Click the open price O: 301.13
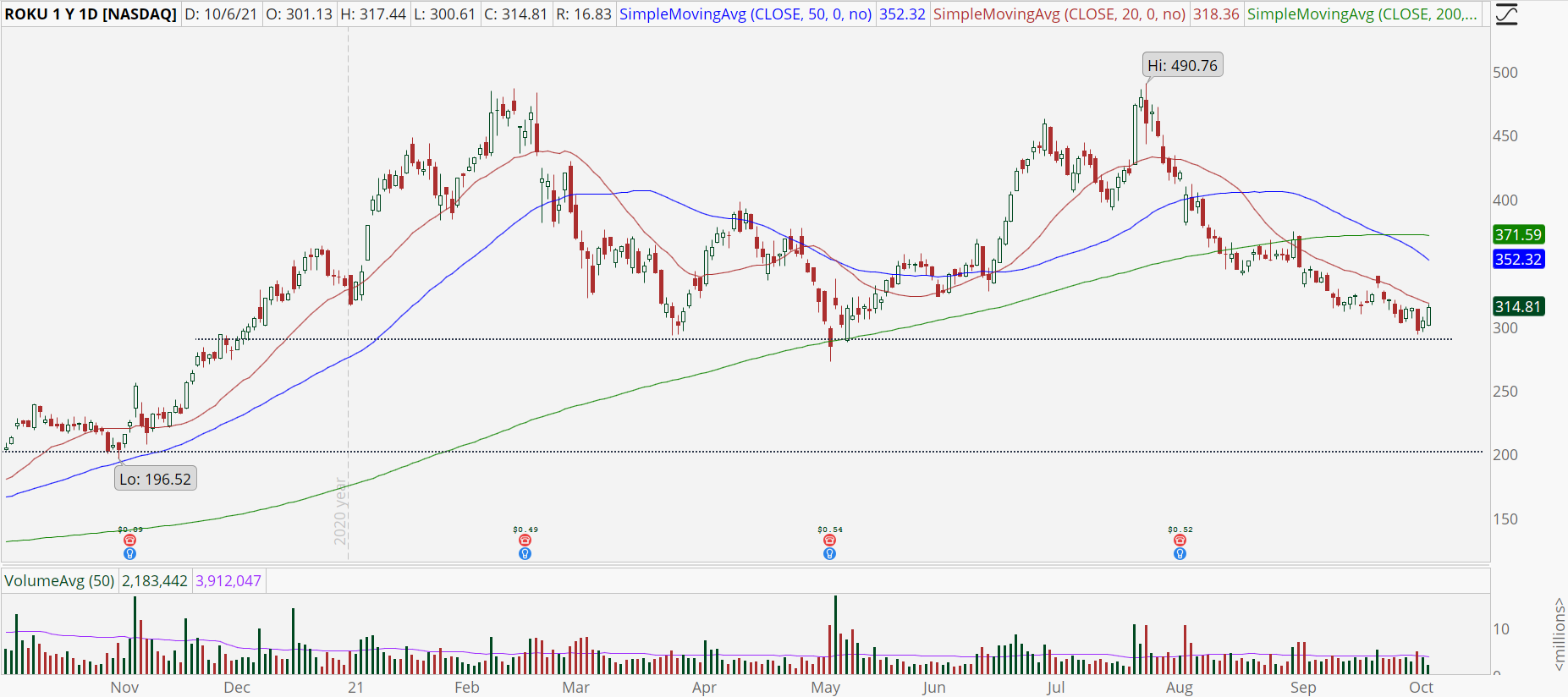1568x697 pixels. click(298, 14)
